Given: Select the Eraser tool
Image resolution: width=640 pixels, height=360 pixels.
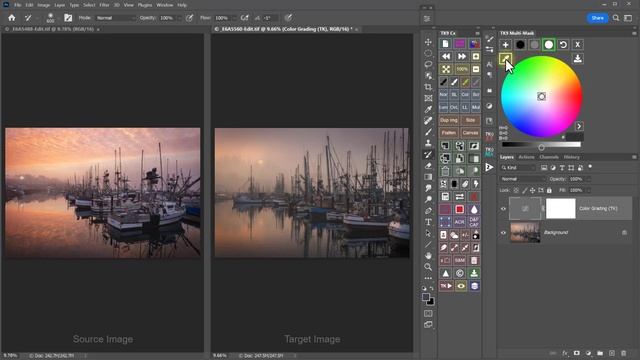Looking at the screenshot, I should (x=428, y=166).
